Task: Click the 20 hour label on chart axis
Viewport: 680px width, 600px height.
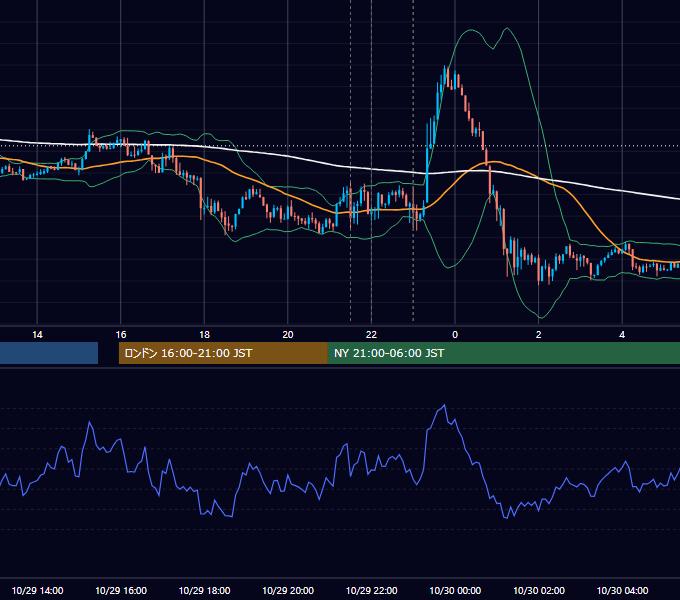Action: pyautogui.click(x=288, y=335)
